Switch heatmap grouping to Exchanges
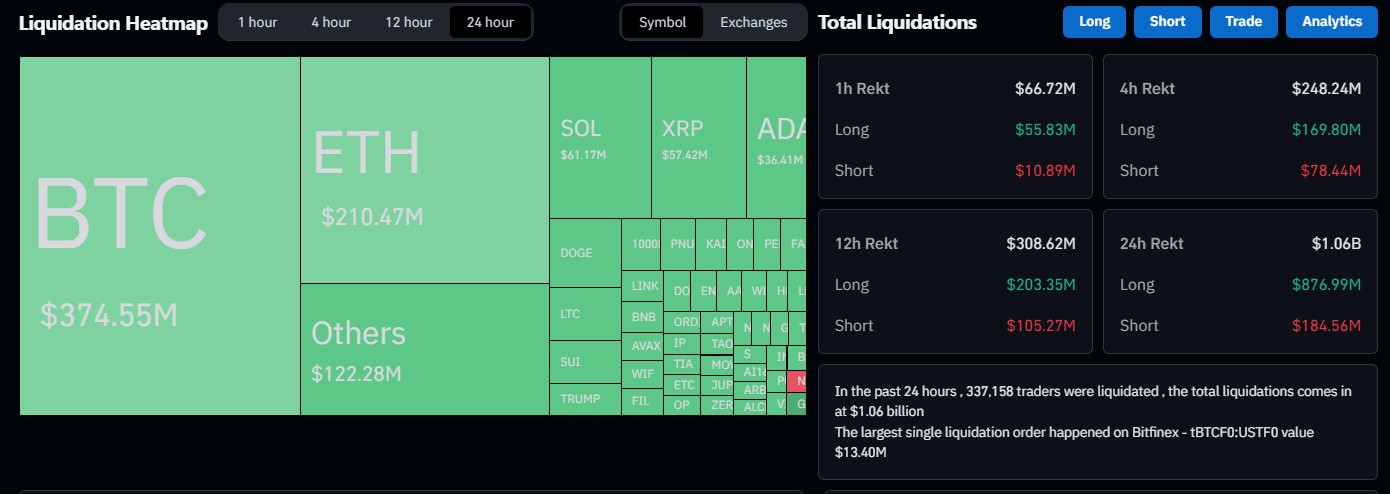This screenshot has width=1390, height=494. coord(753,22)
